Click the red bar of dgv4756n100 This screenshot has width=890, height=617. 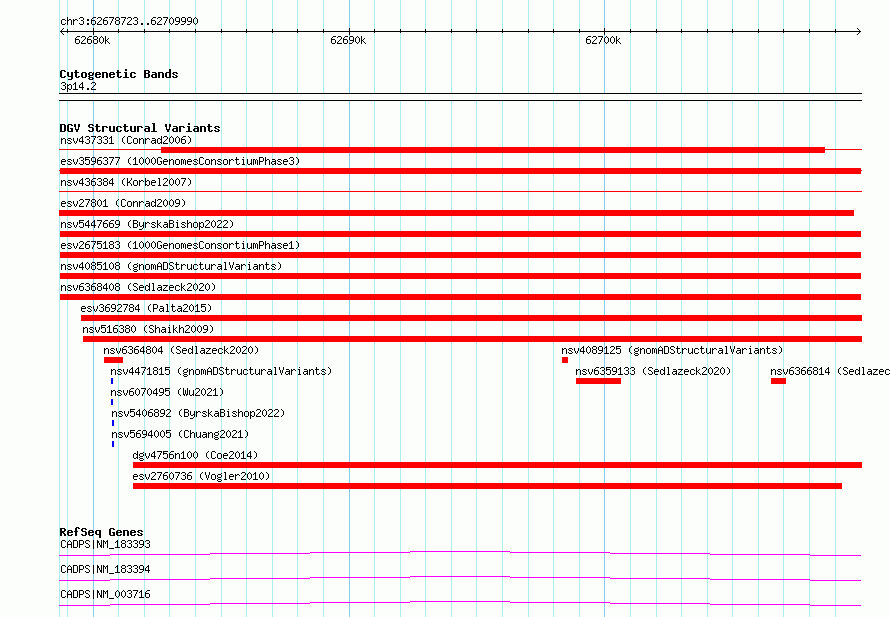click(x=497, y=465)
